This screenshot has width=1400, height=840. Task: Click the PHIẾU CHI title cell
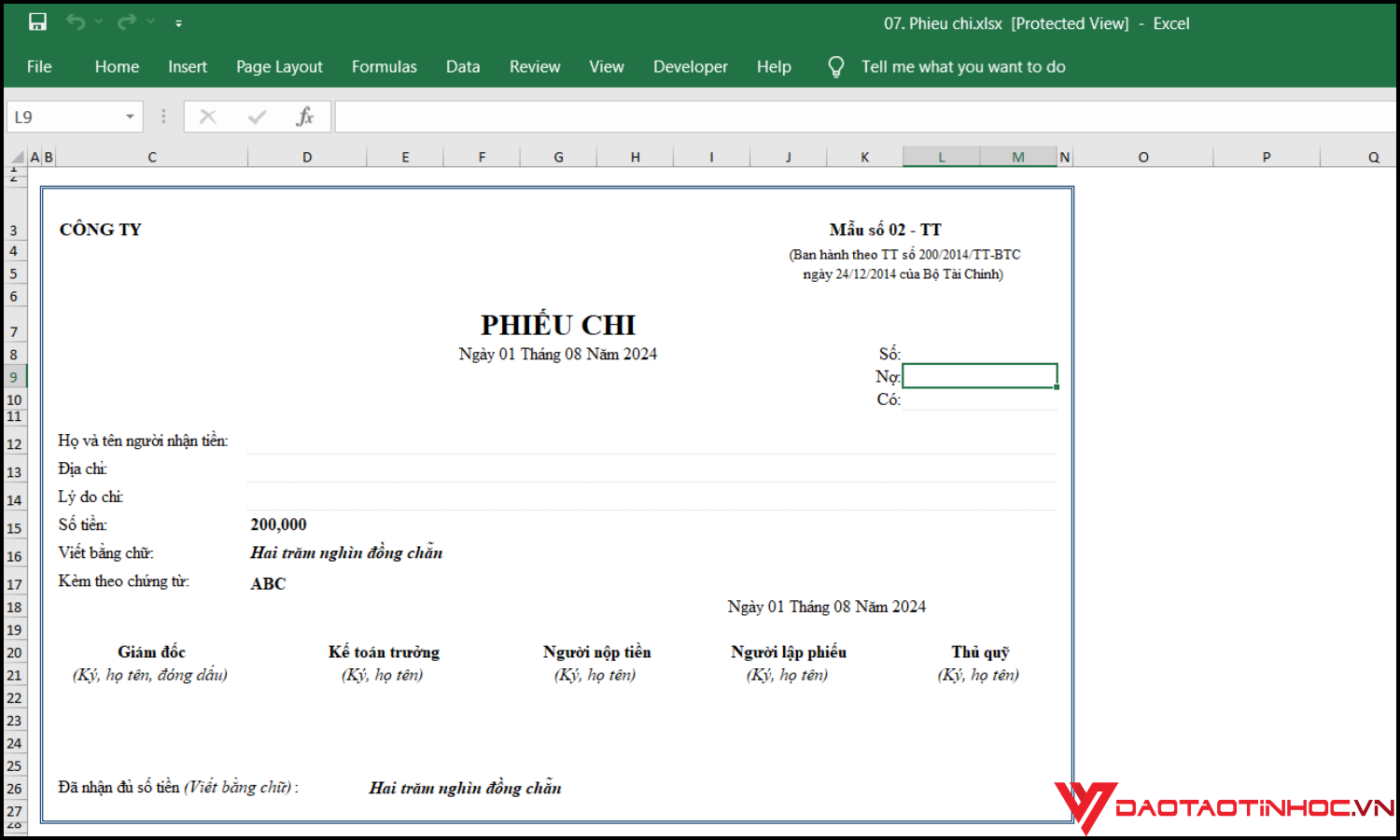pyautogui.click(x=557, y=325)
